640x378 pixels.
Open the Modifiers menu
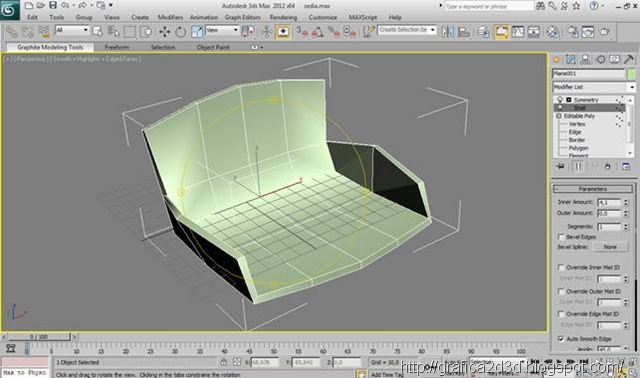(170, 18)
